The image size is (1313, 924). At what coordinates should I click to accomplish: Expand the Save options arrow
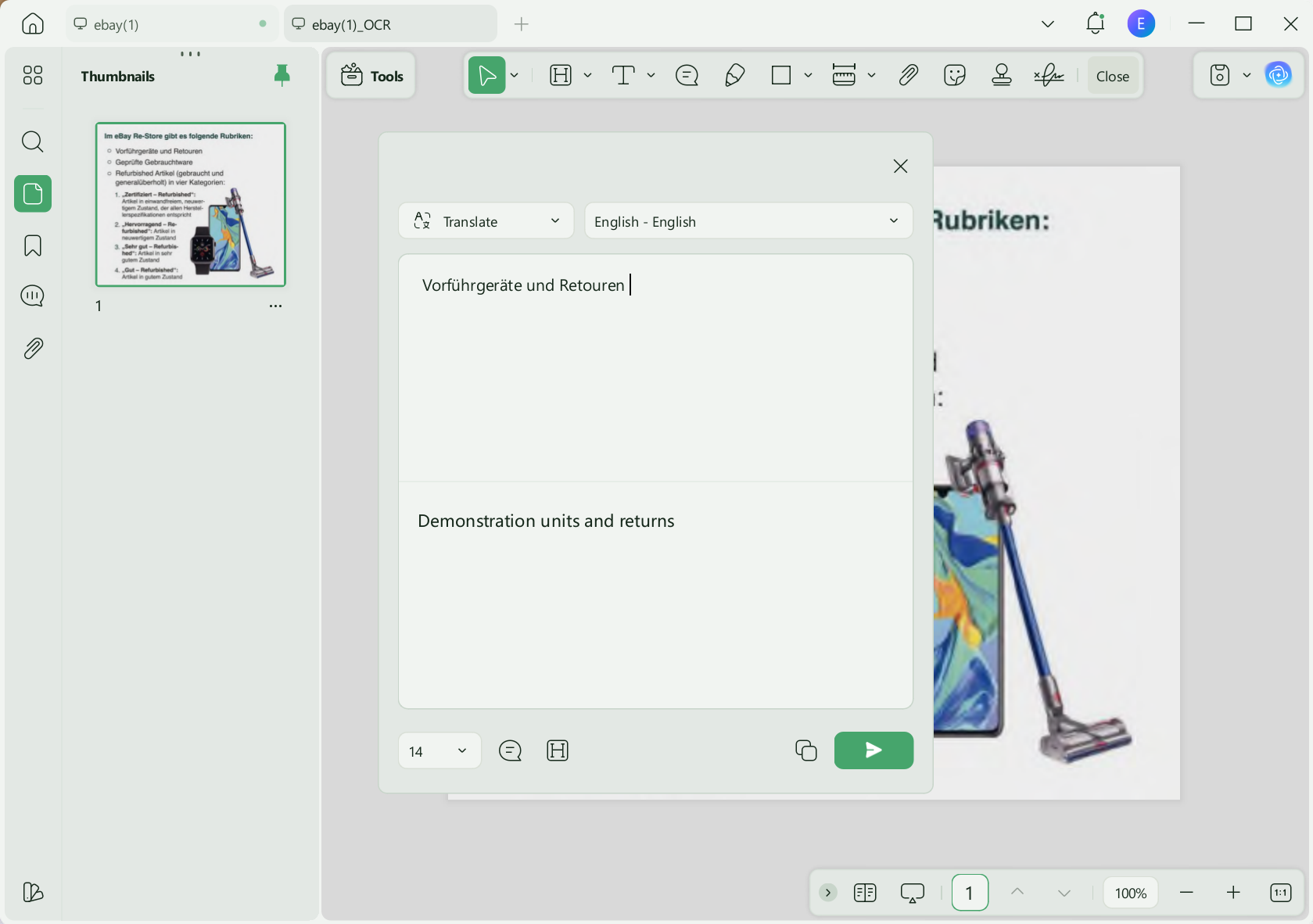tap(1247, 75)
